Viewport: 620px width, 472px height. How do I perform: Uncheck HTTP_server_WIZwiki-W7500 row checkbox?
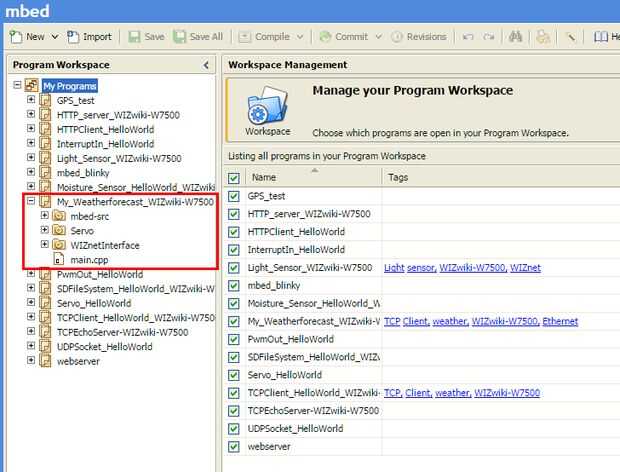pos(234,214)
